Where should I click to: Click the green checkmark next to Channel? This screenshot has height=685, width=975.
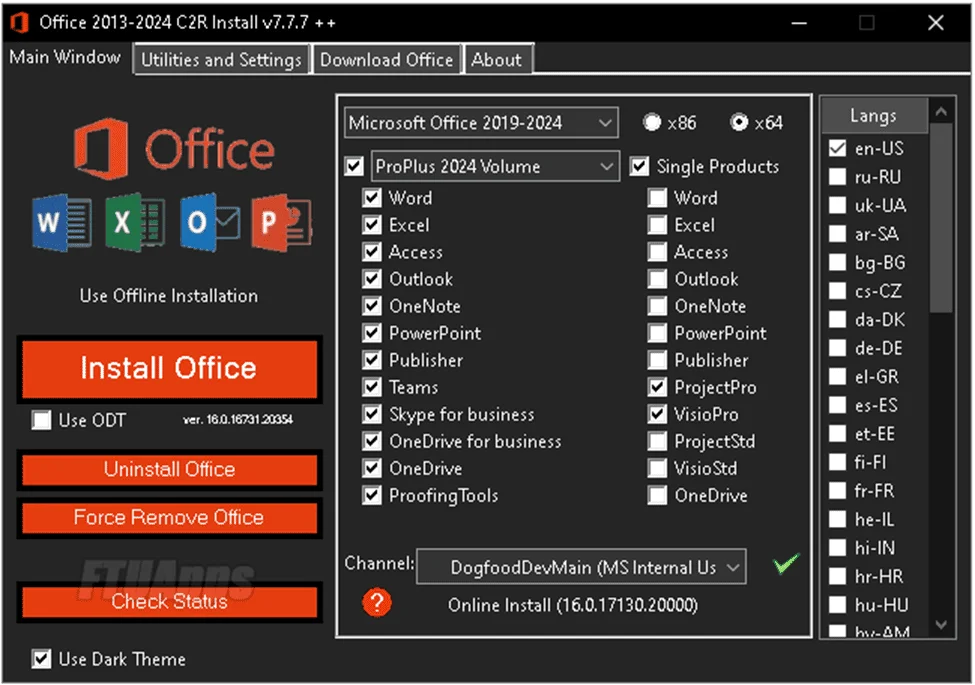pyautogui.click(x=786, y=563)
